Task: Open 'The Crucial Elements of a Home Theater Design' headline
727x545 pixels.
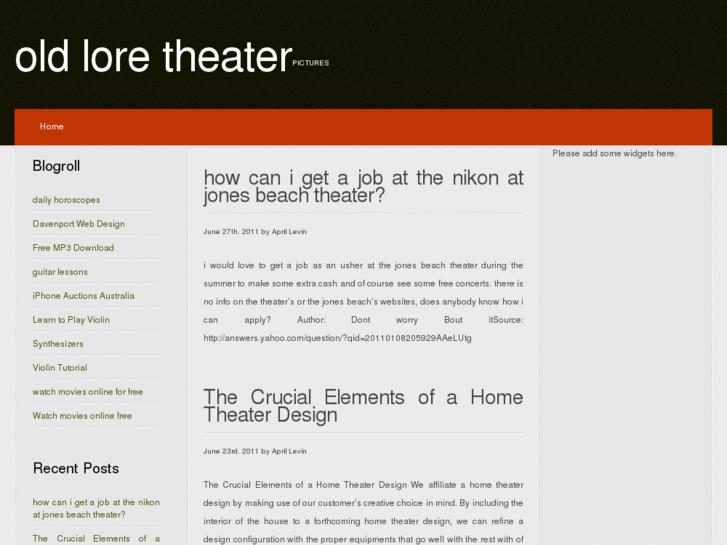Action: pos(364,406)
